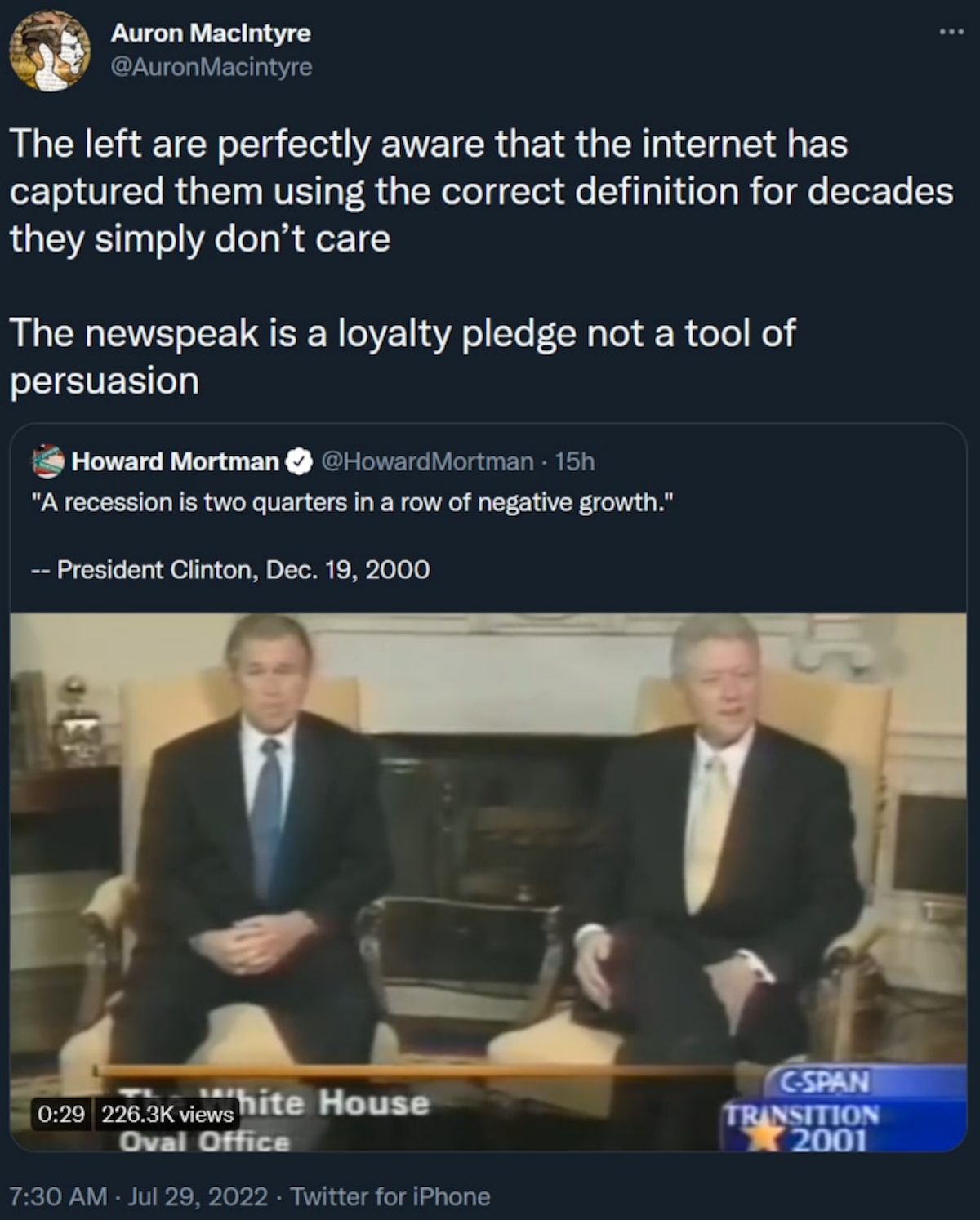Click Howard Mortman's small profile avatar
This screenshot has width=980, height=1220.
pos(47,461)
